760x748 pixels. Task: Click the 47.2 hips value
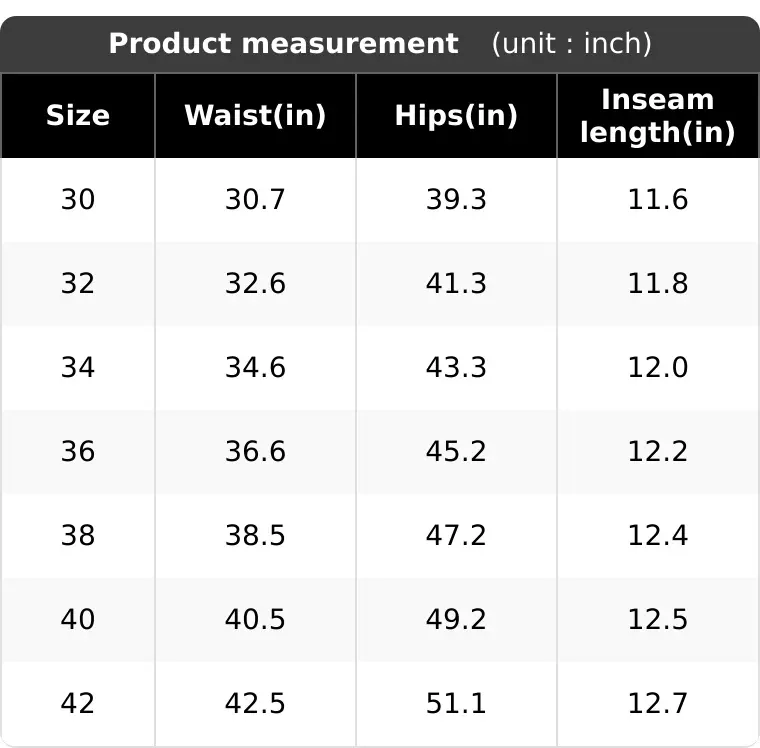click(x=456, y=535)
